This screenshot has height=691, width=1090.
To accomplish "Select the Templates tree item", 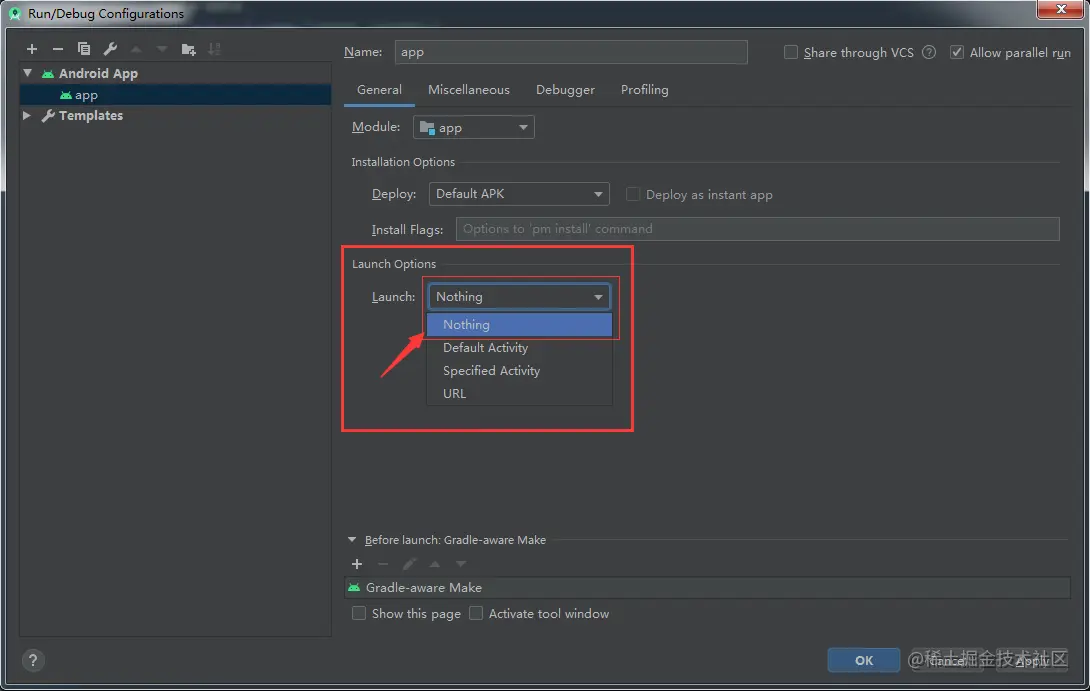I will tap(90, 115).
